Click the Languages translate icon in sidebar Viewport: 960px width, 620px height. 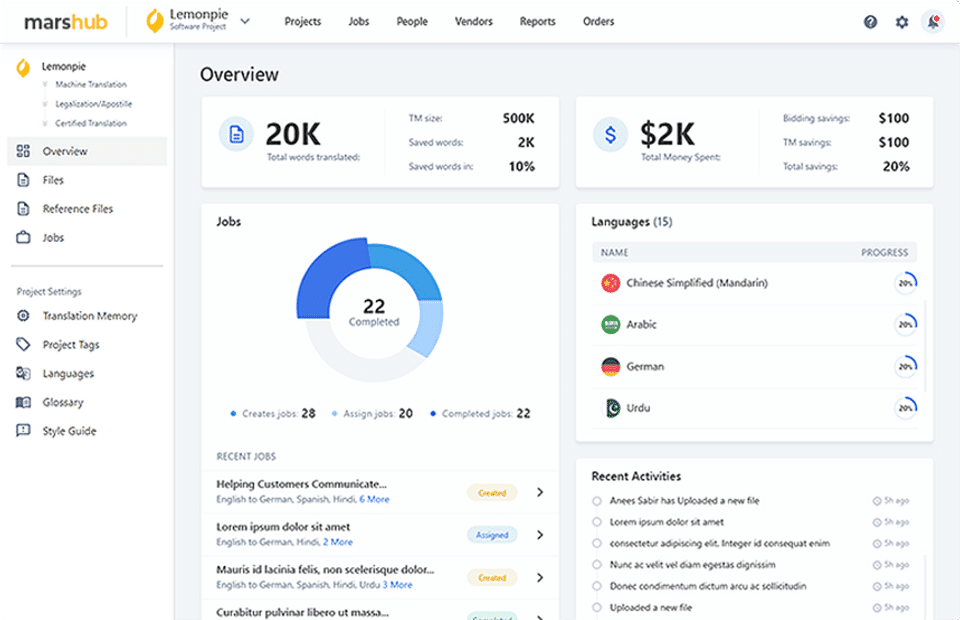click(x=23, y=373)
